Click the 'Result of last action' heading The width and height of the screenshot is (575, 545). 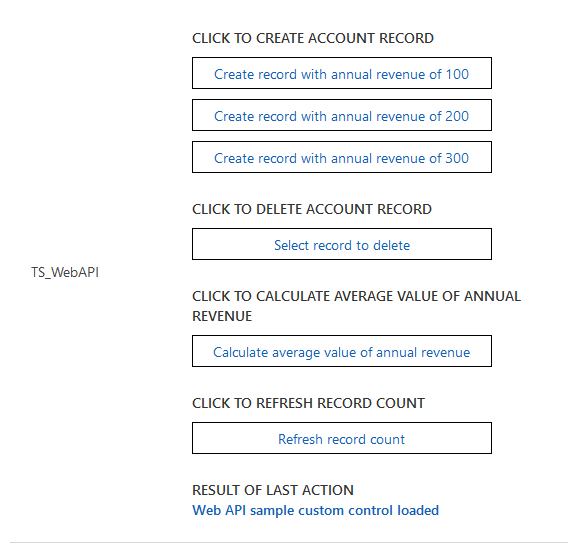(x=273, y=490)
